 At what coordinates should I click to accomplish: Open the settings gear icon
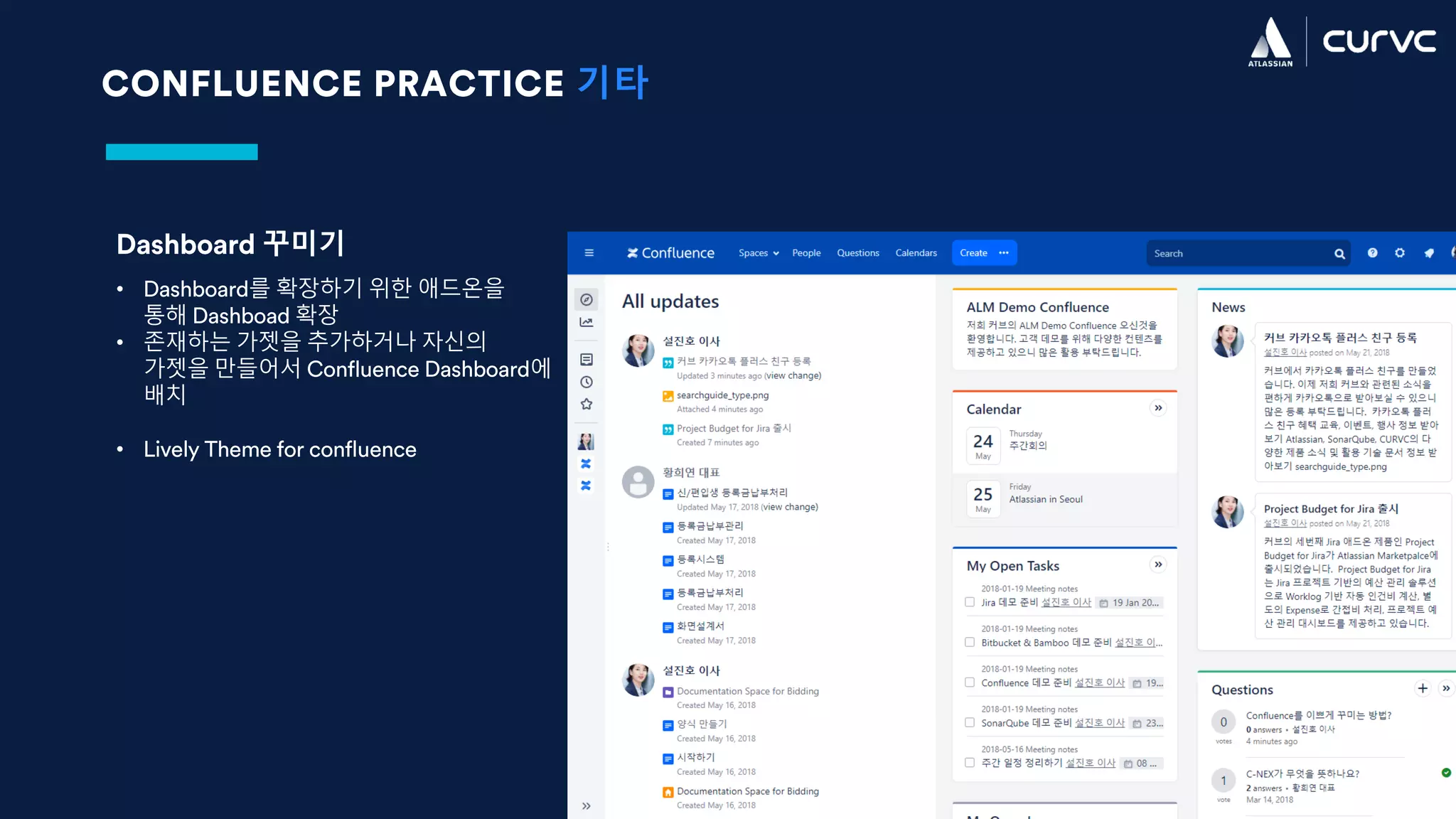(1400, 253)
